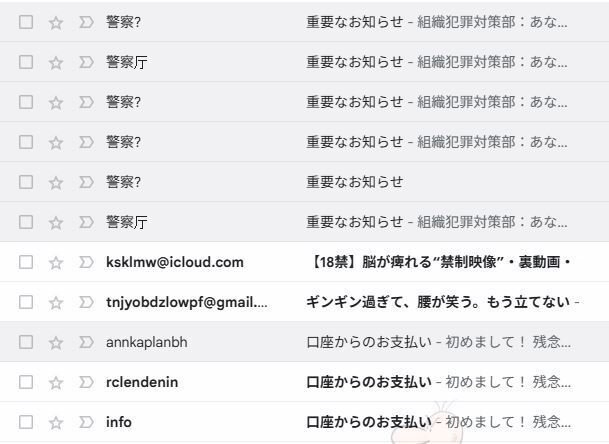Star the rclendenin email
609x444 pixels.
(x=56, y=382)
